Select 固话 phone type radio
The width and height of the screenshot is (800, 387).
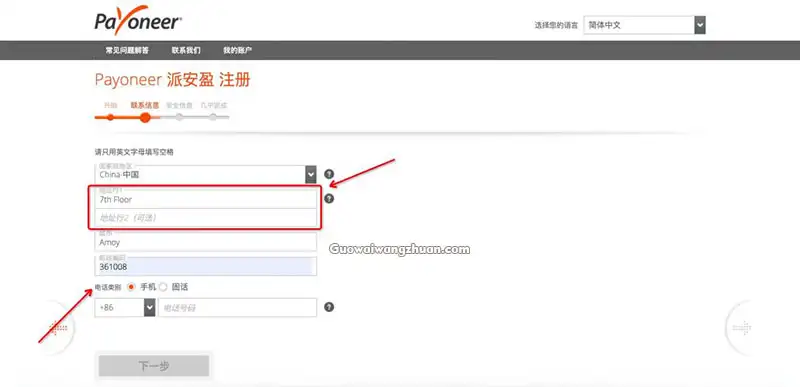point(163,287)
